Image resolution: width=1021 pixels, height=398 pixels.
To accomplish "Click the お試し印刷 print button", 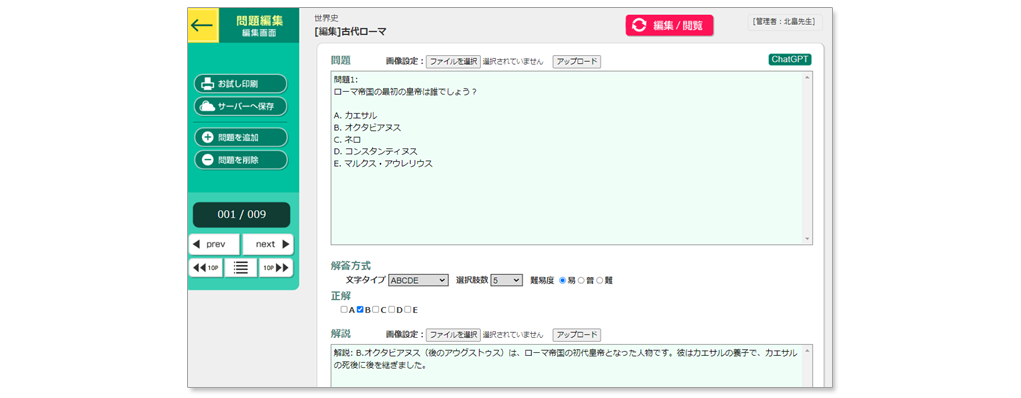I will 240,84.
